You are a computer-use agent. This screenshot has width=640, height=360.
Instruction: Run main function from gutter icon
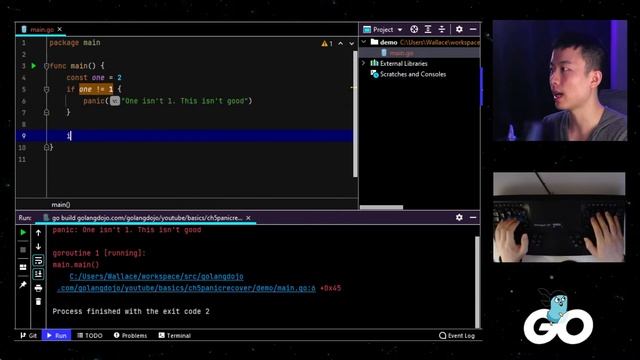tap(34, 66)
